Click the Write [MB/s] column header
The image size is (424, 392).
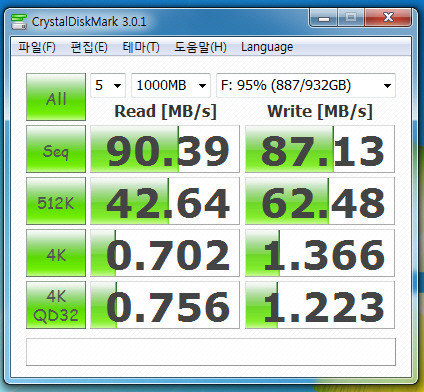(320, 112)
